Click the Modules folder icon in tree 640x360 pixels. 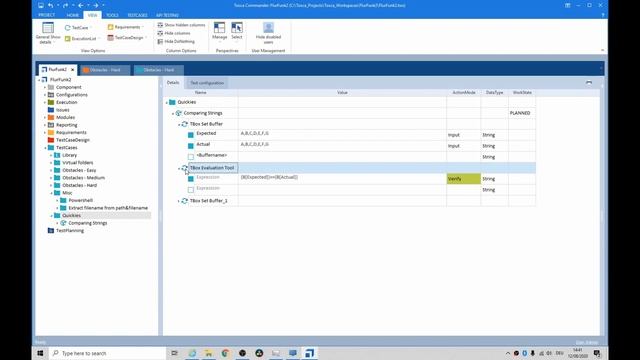(x=51, y=117)
